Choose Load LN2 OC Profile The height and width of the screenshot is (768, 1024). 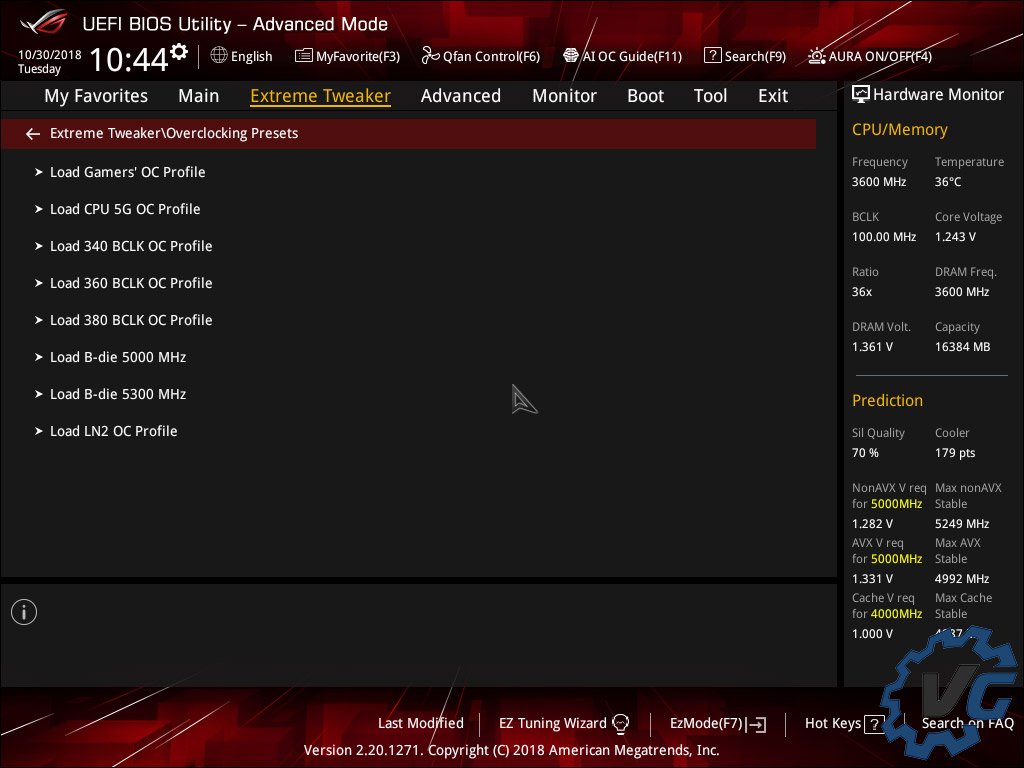click(114, 432)
